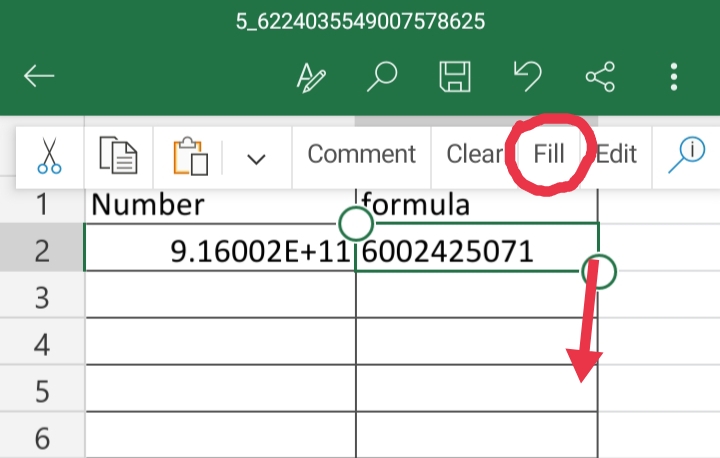Select row header 3
This screenshot has height=458, width=720.
[x=42, y=294]
